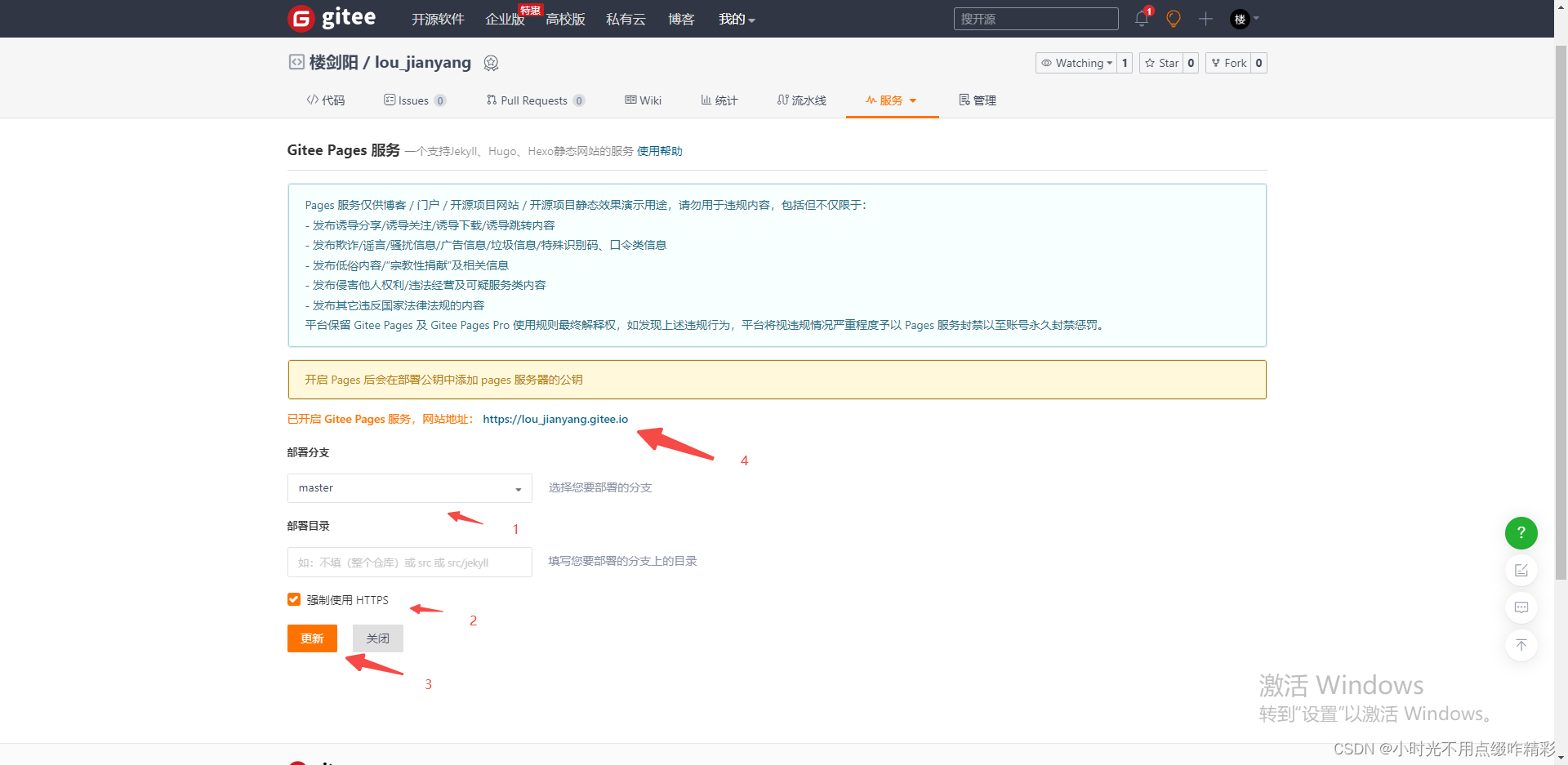Image resolution: width=1568 pixels, height=765 pixels.
Task: Open the Gitee logo homepage
Action: click(332, 18)
